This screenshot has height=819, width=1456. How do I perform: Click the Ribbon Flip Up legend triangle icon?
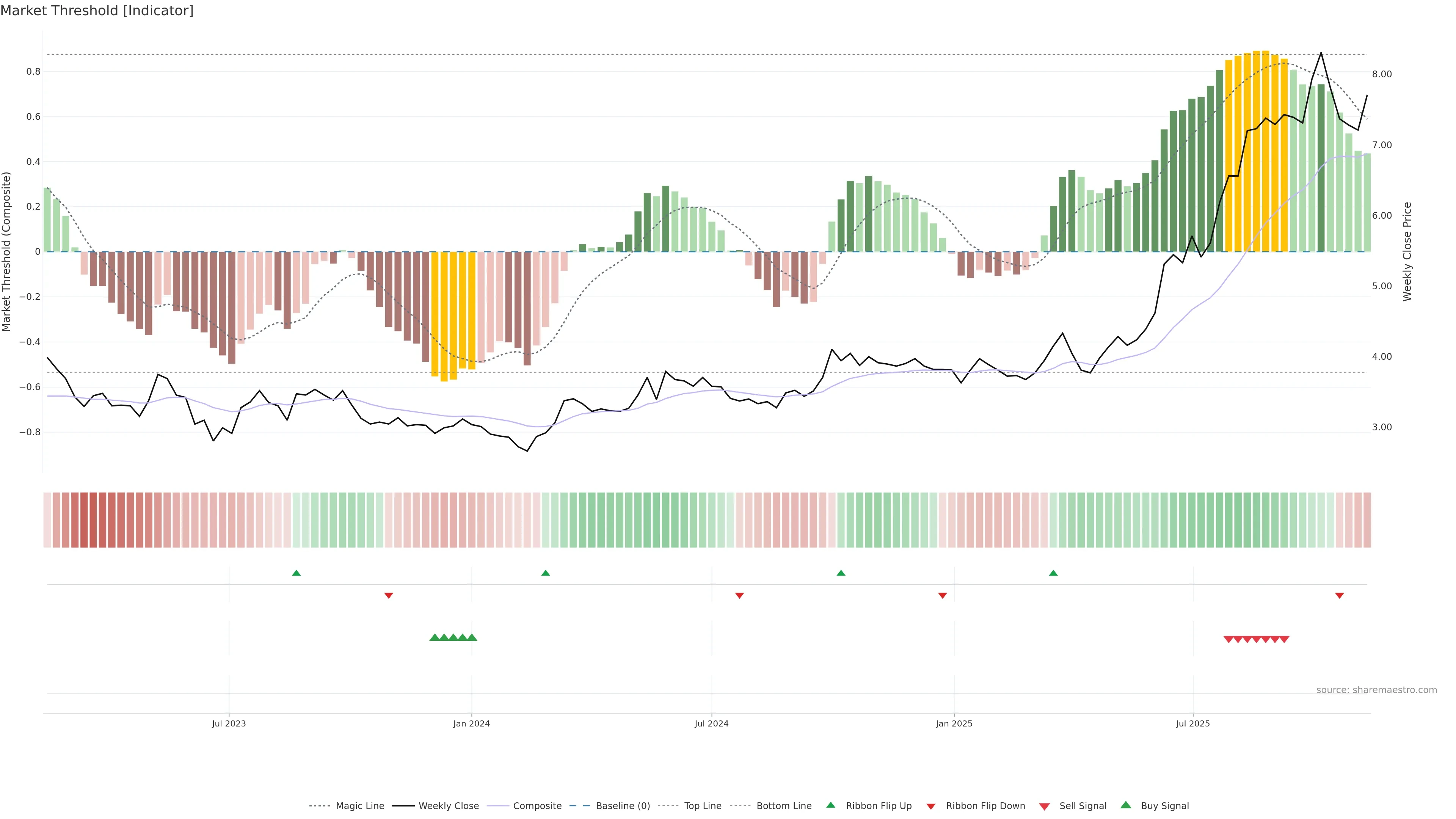[830, 805]
